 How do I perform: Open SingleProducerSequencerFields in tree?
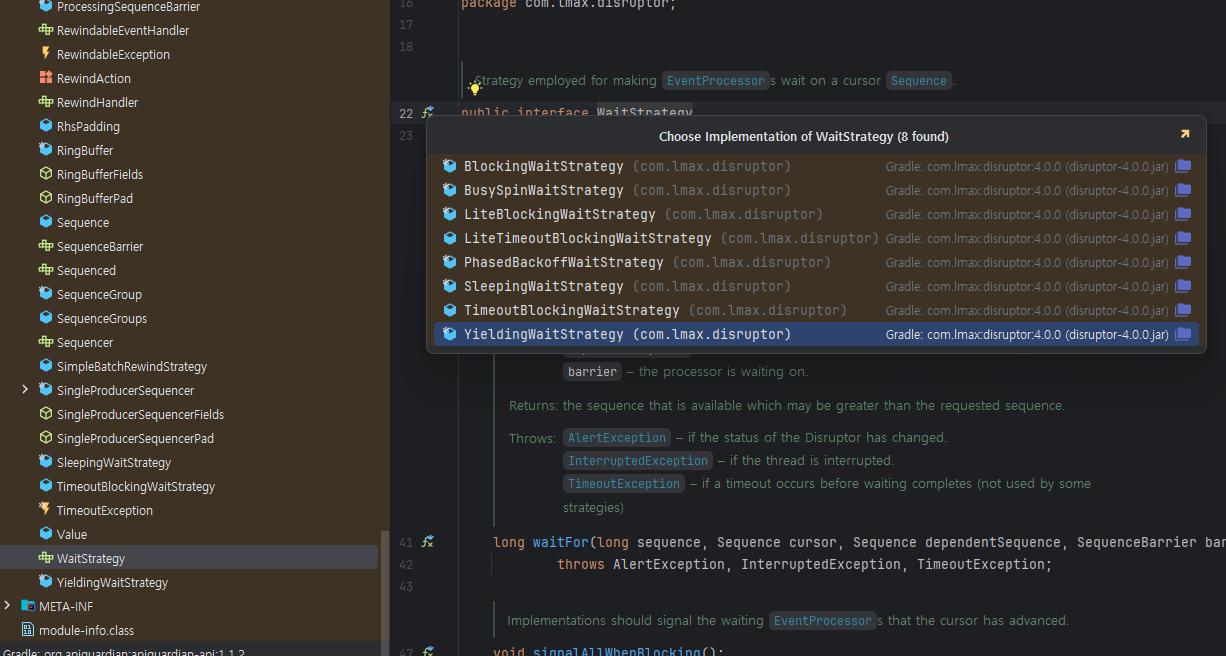tap(140, 414)
